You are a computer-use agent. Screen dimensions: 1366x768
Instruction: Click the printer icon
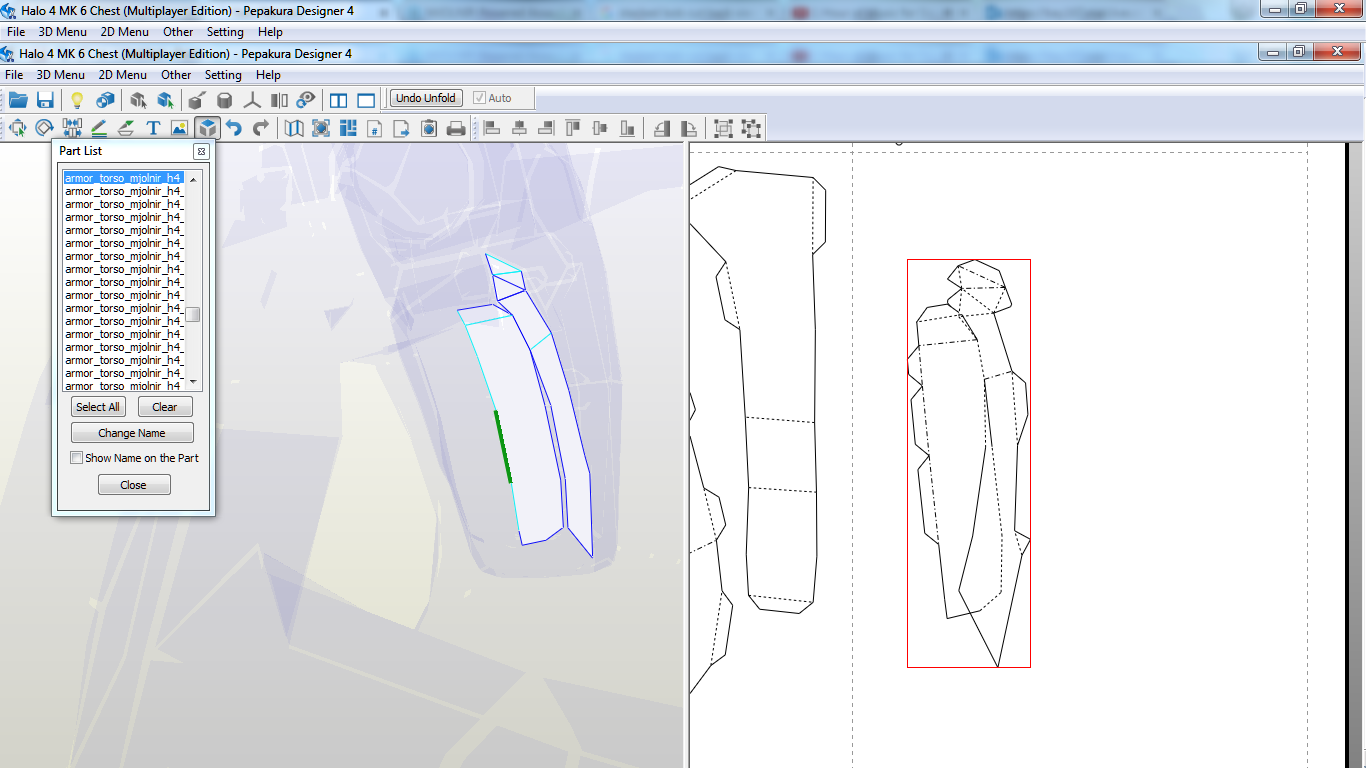pos(456,128)
